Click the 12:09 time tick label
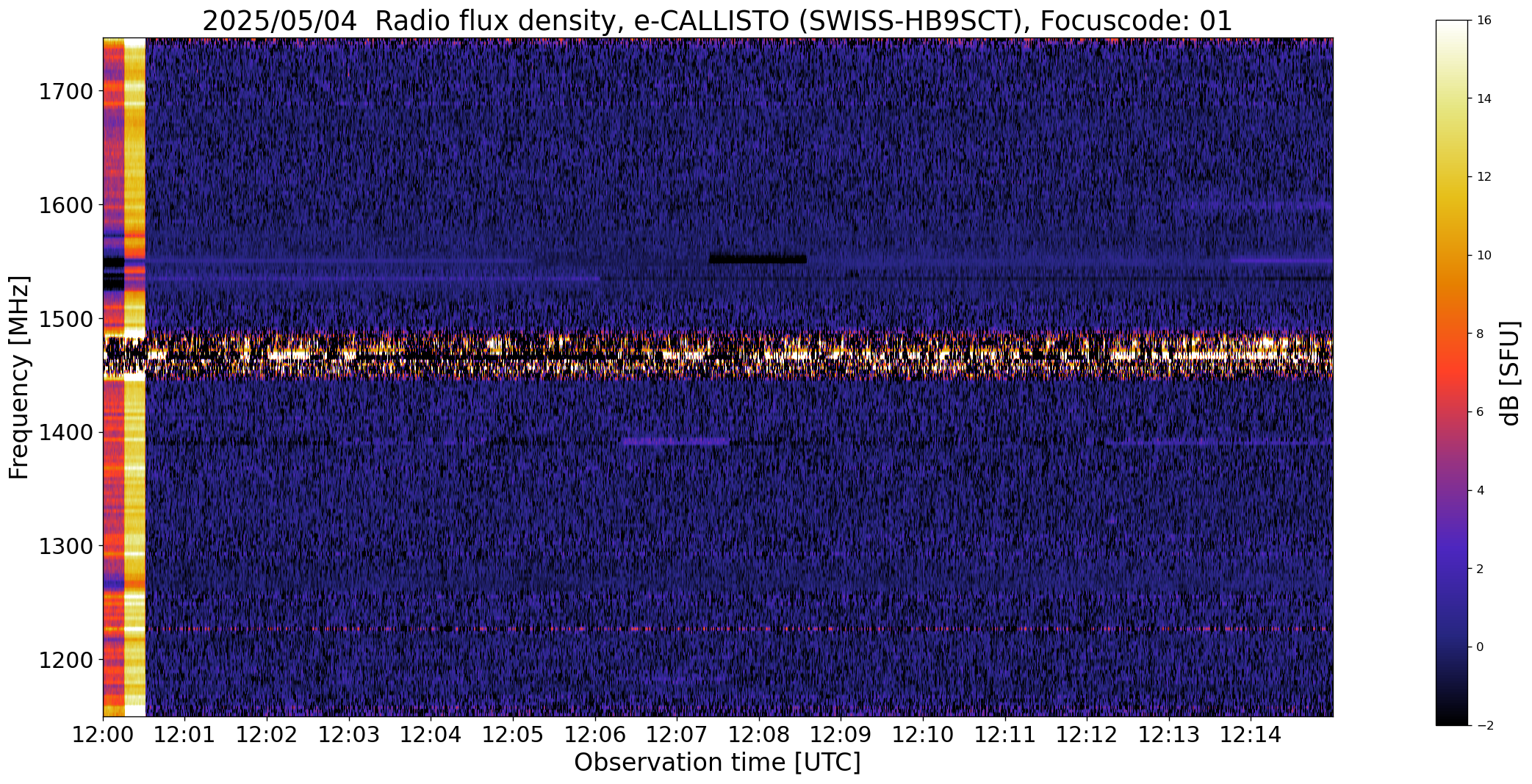The image size is (1532, 784). [x=841, y=734]
